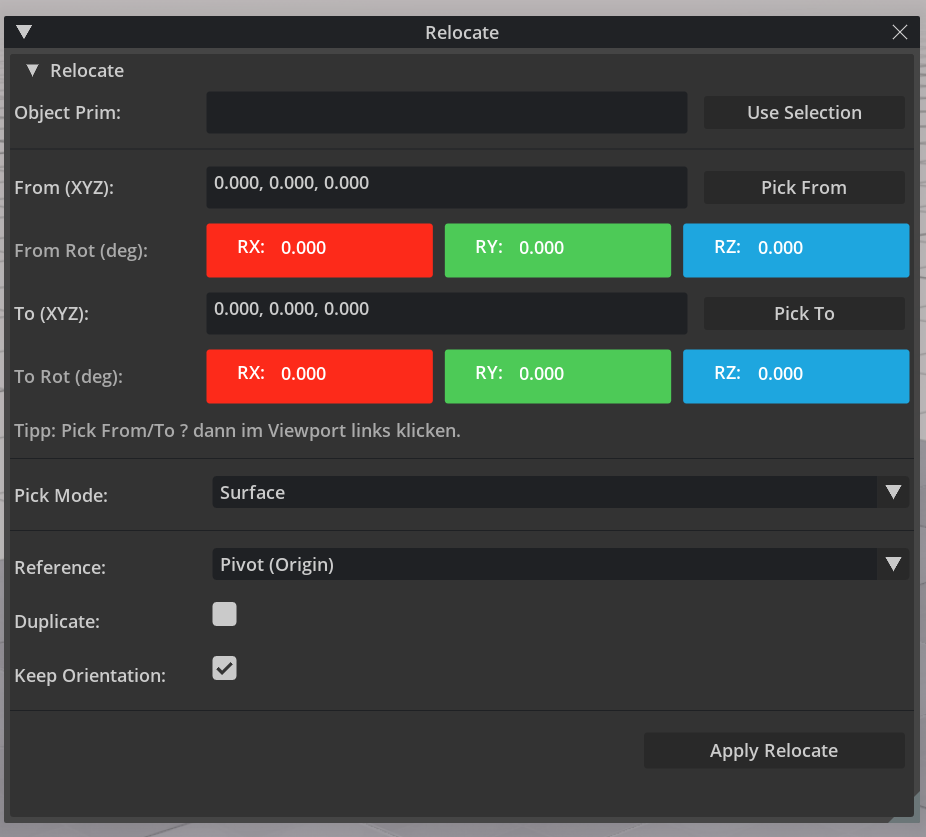
Task: Click the From Rot (deg): label
Action: [81, 250]
